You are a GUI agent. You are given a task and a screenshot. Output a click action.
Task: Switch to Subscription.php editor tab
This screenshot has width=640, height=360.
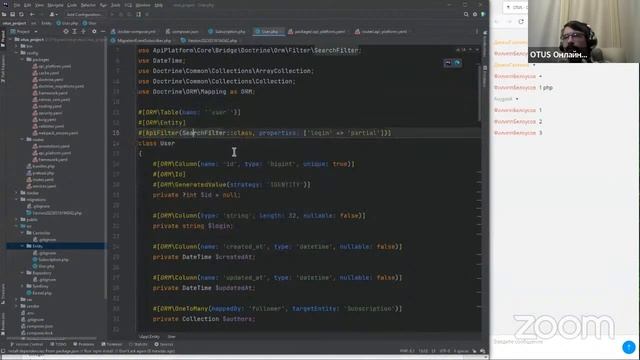[227, 31]
